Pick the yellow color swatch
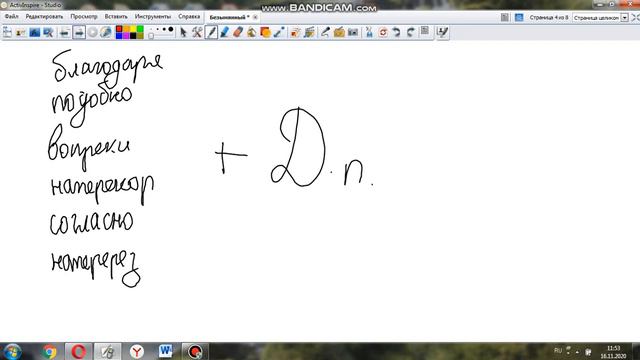Screen dimensions: 640x360 tap(133, 29)
